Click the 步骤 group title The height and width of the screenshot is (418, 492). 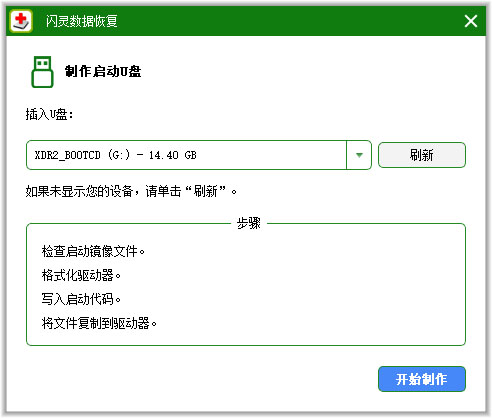(x=249, y=223)
